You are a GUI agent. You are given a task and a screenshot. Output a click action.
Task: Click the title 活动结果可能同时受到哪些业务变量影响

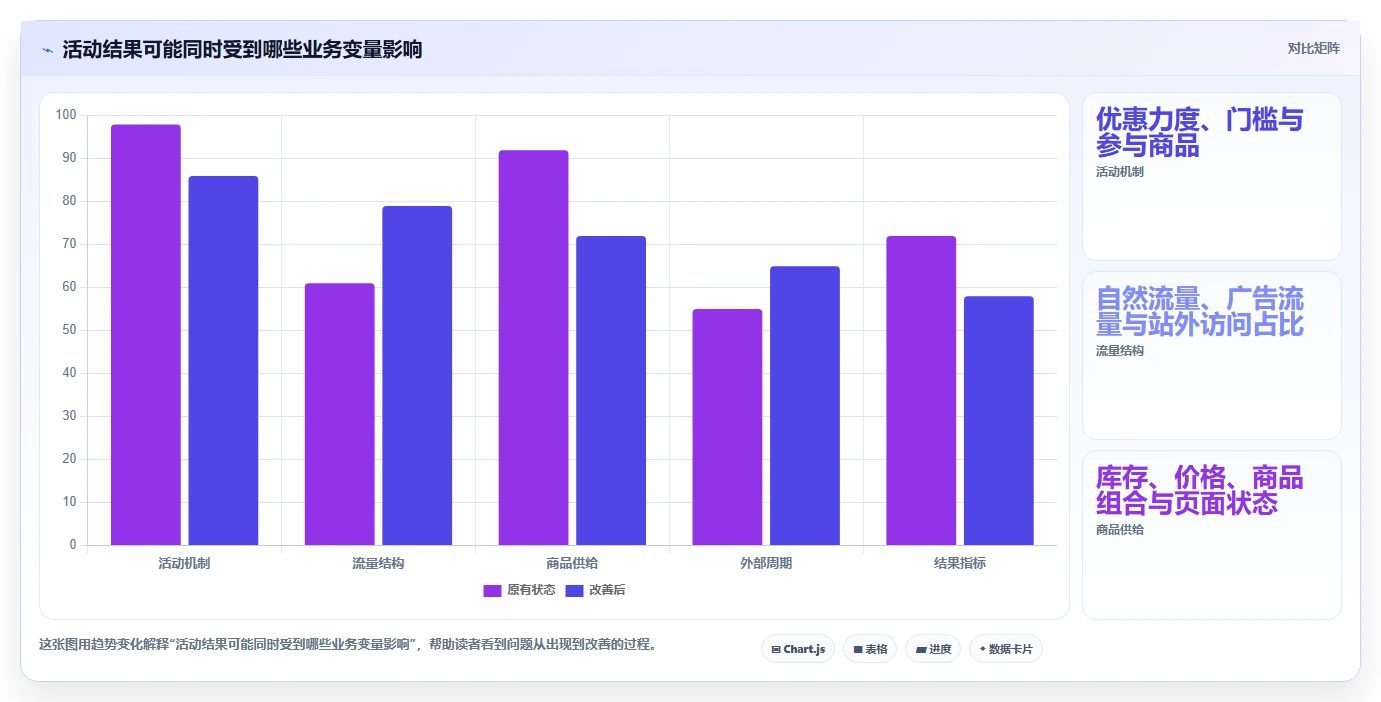tap(242, 49)
